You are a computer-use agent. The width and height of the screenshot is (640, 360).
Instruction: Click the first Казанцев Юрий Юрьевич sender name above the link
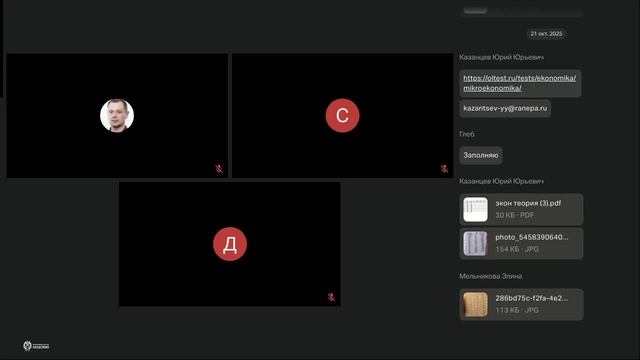point(502,57)
